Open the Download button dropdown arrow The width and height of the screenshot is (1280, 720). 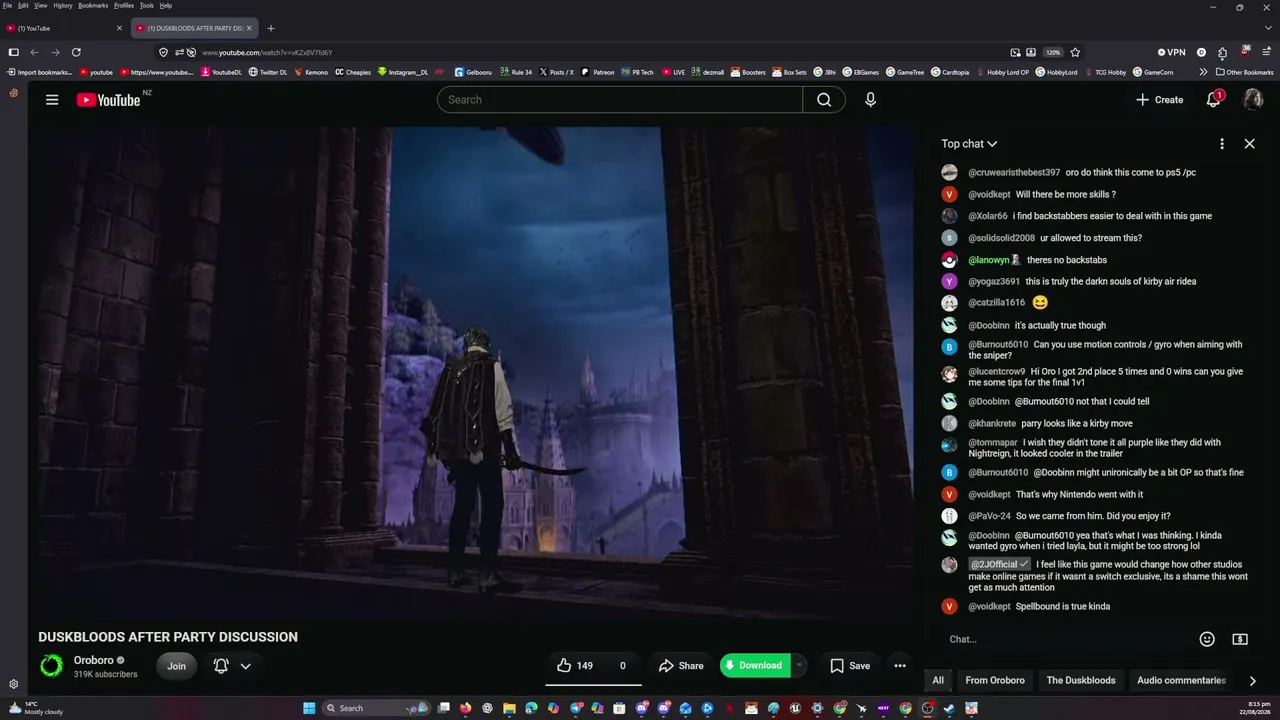[x=799, y=666]
